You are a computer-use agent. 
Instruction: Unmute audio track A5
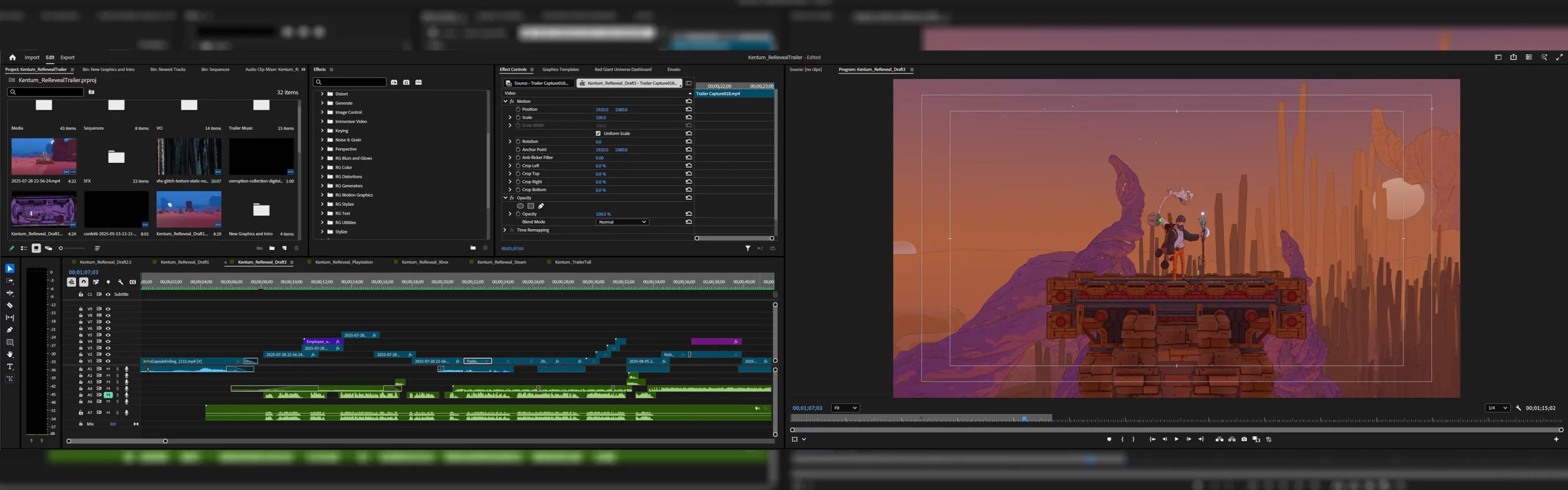tap(108, 395)
